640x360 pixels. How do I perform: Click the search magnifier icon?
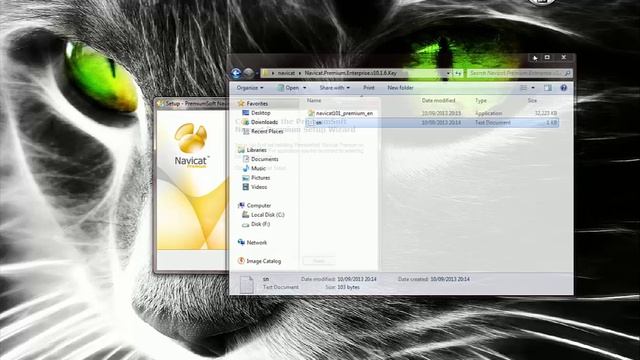click(x=567, y=73)
